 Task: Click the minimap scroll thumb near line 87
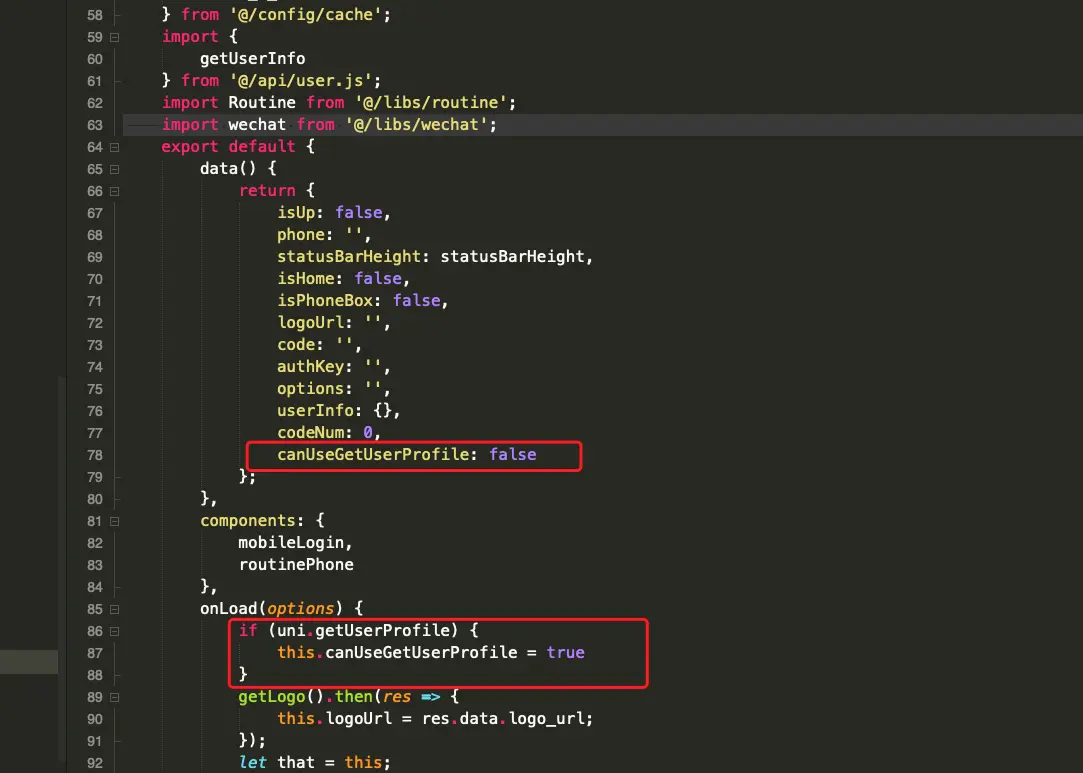point(29,661)
